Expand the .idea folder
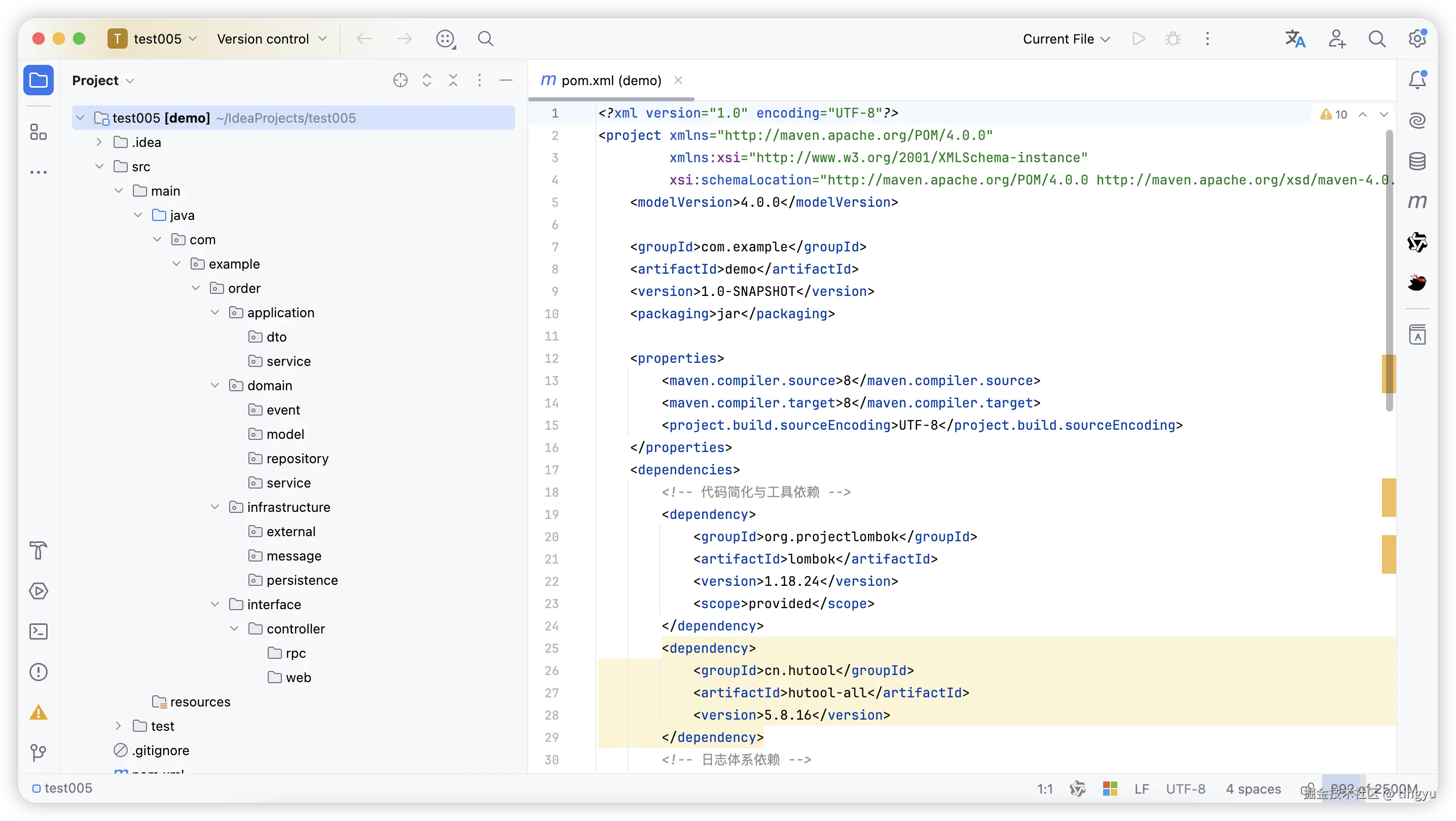1456x821 pixels. coord(99,142)
